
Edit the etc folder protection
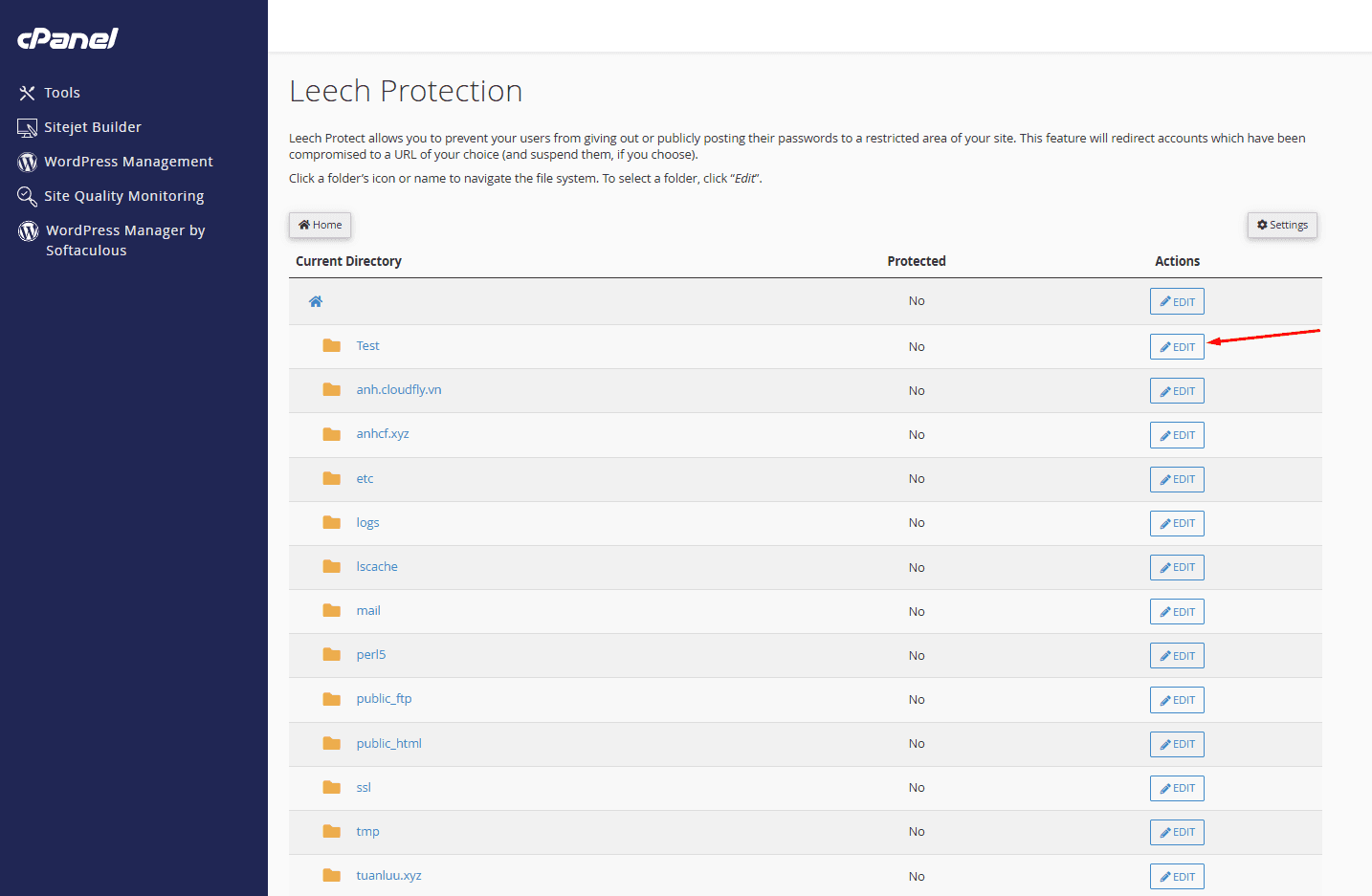click(1177, 479)
